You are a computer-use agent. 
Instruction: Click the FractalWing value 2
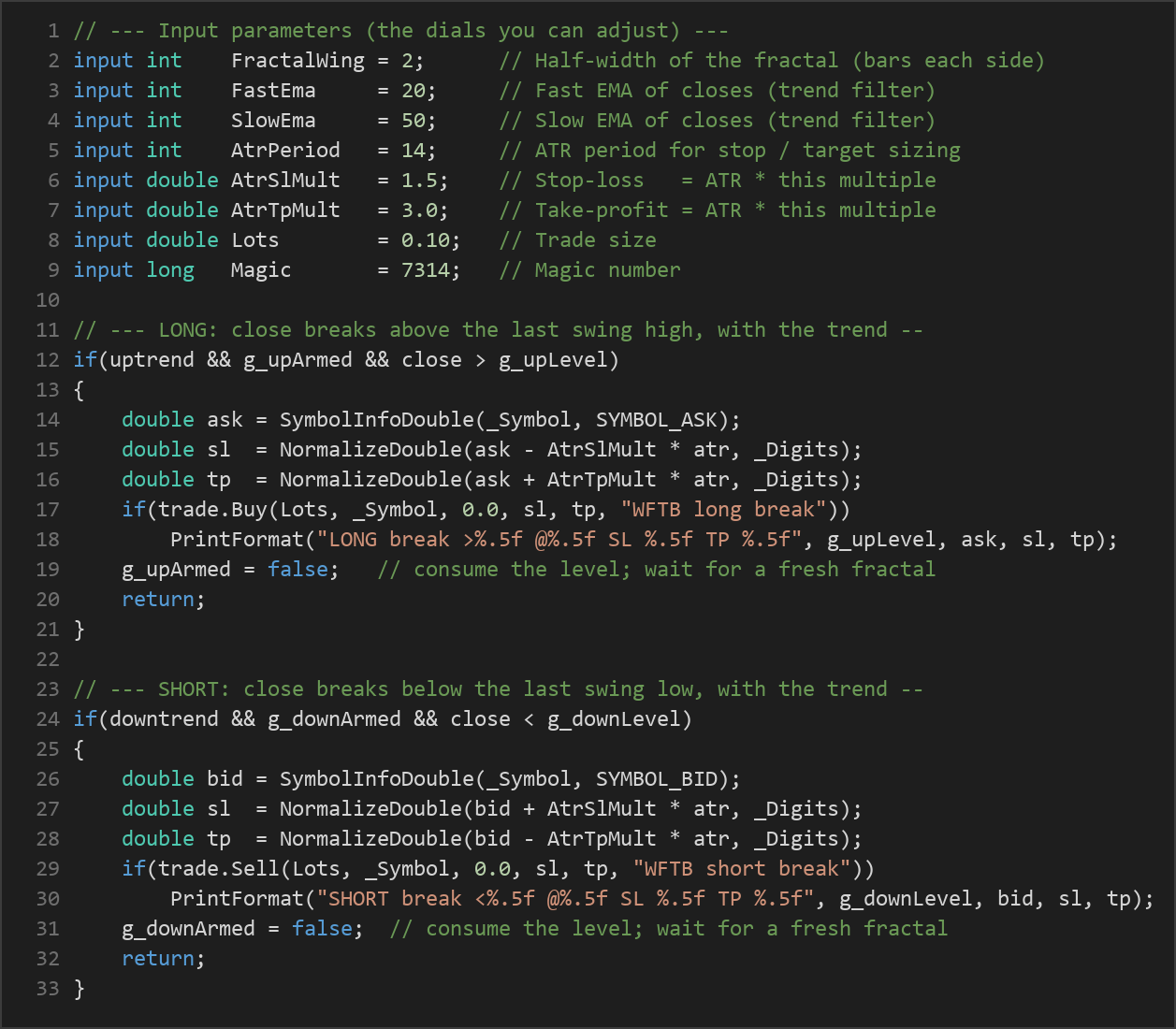click(x=407, y=61)
